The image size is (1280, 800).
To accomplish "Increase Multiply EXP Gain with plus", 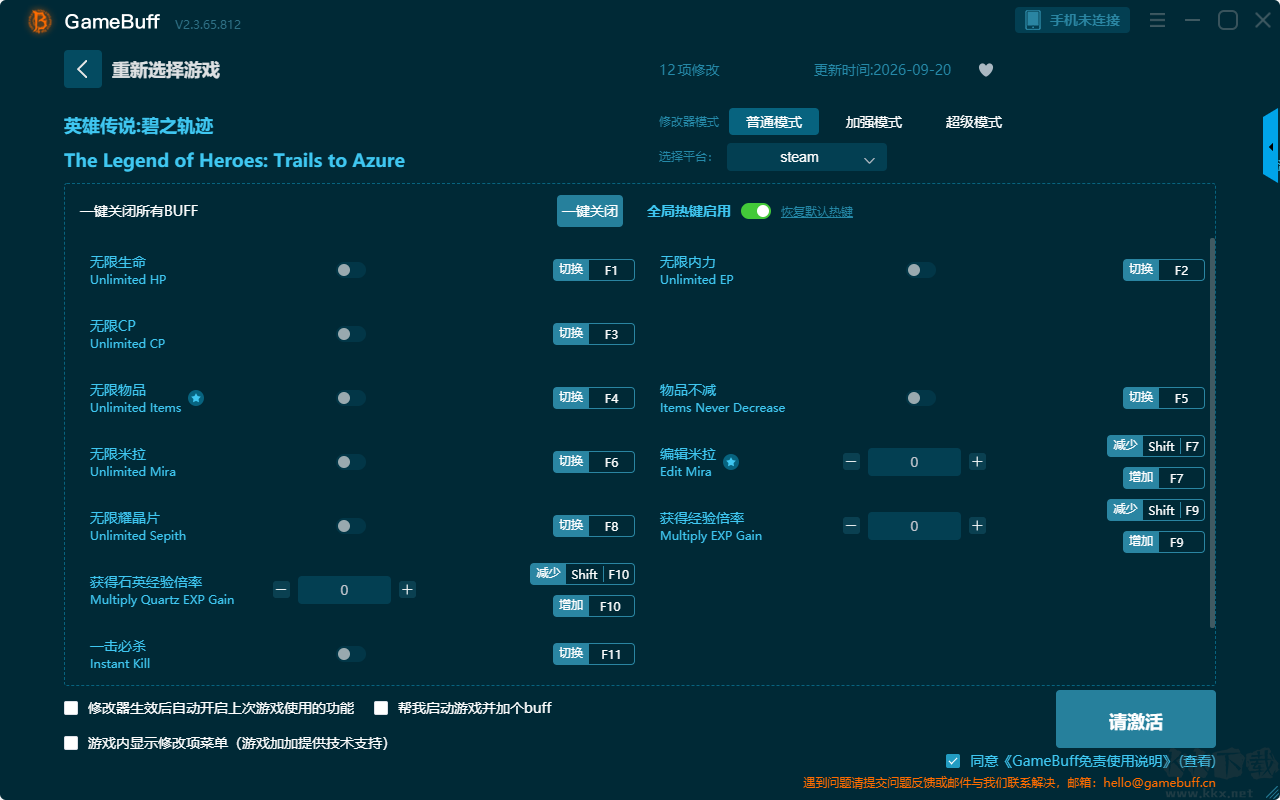I will pos(978,526).
